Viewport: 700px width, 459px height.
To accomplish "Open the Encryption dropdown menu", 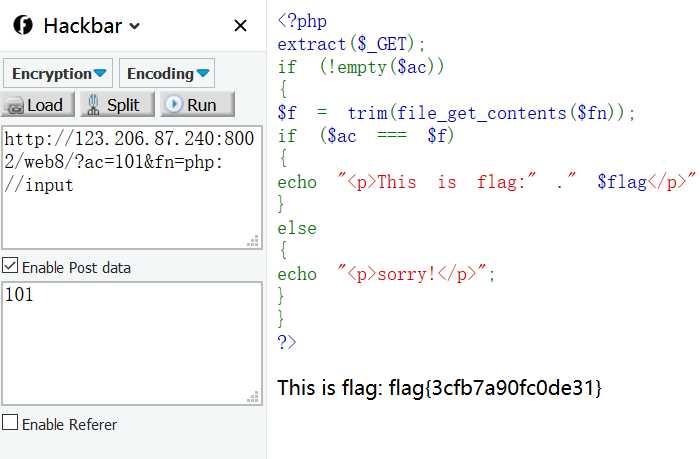I will pyautogui.click(x=58, y=73).
